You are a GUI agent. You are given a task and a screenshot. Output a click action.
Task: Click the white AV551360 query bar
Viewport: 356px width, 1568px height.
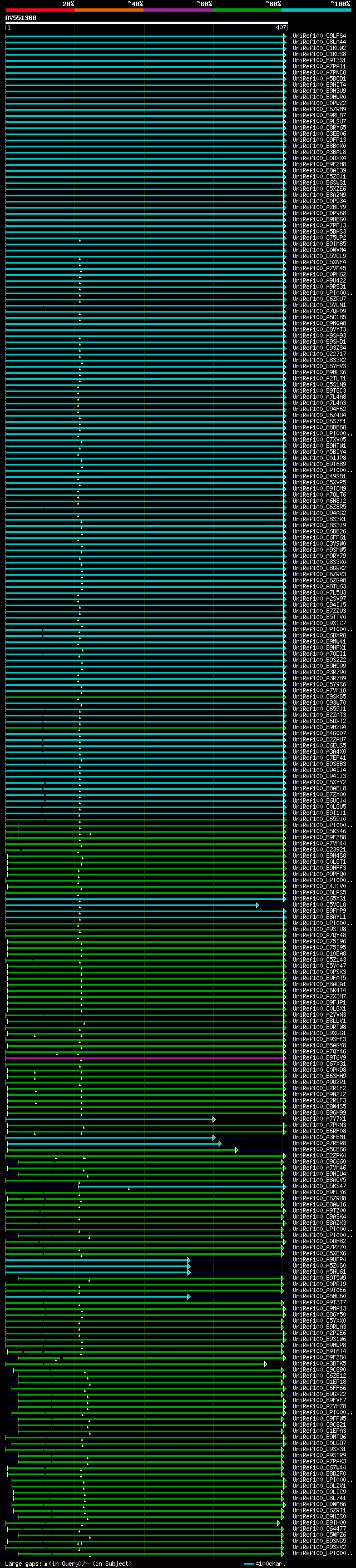pos(147,23)
